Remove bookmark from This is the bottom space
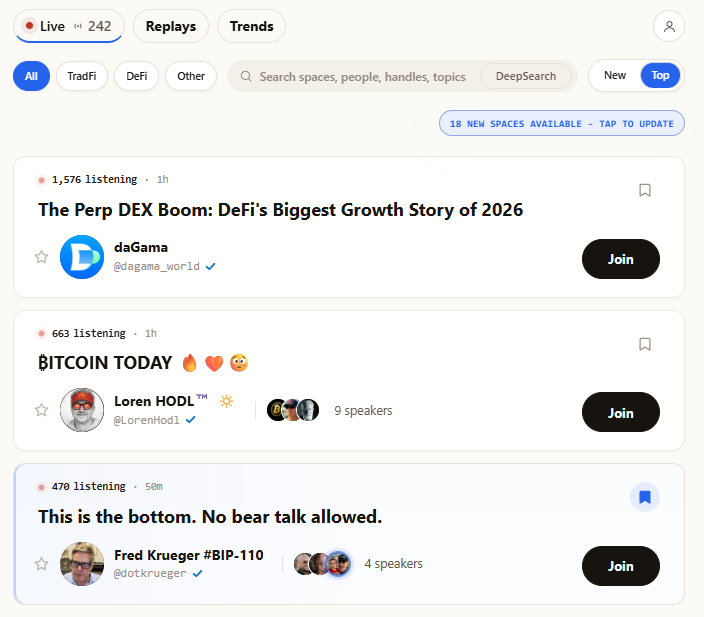The image size is (704, 617). 645,497
